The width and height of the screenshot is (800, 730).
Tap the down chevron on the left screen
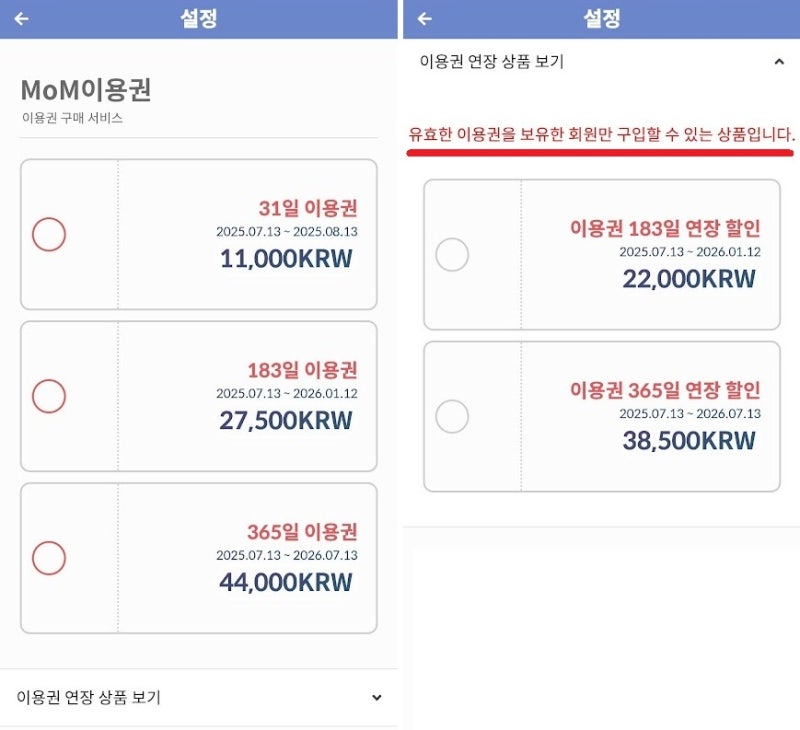[x=376, y=697]
